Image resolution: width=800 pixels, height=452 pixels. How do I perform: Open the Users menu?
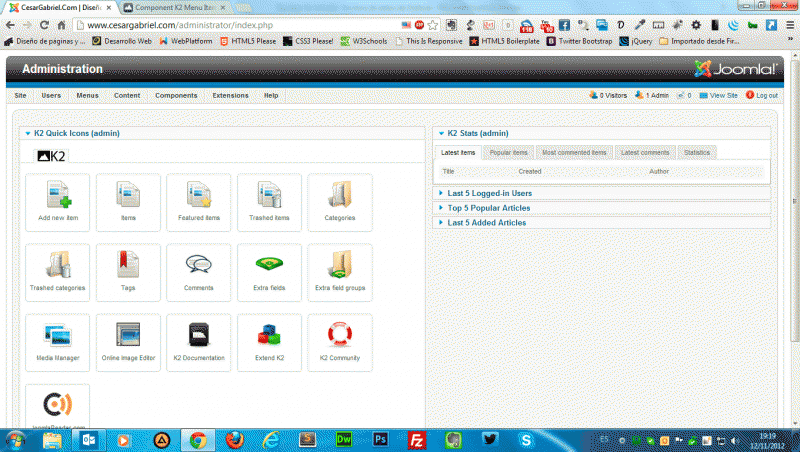pos(51,95)
